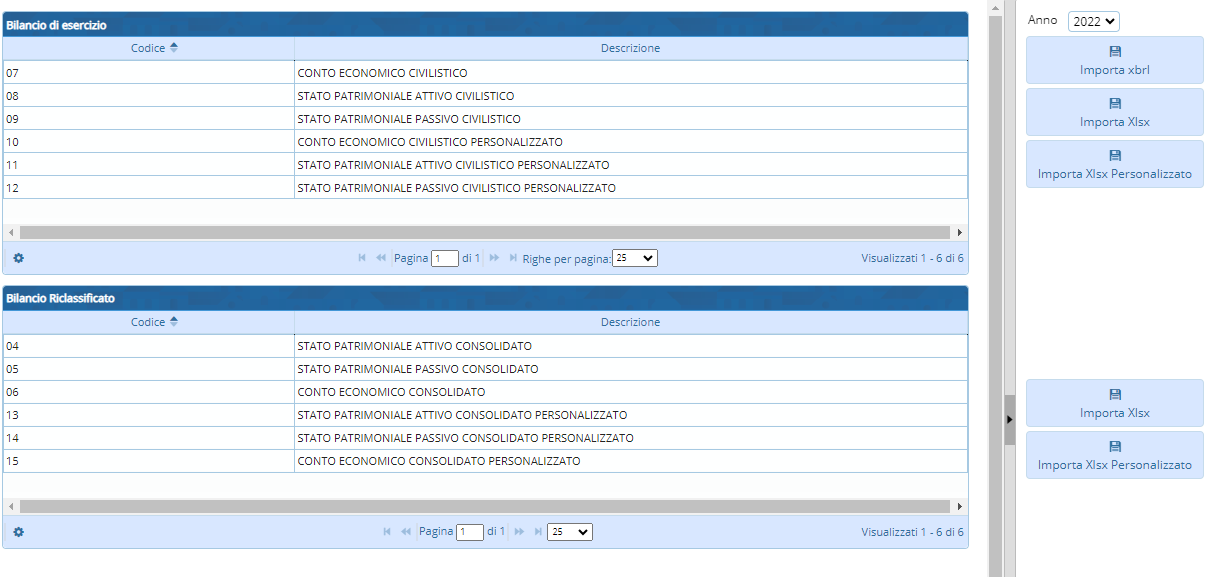The image size is (1213, 577).
Task: Click page number field in Bilancio di esercizio
Action: tap(444, 258)
